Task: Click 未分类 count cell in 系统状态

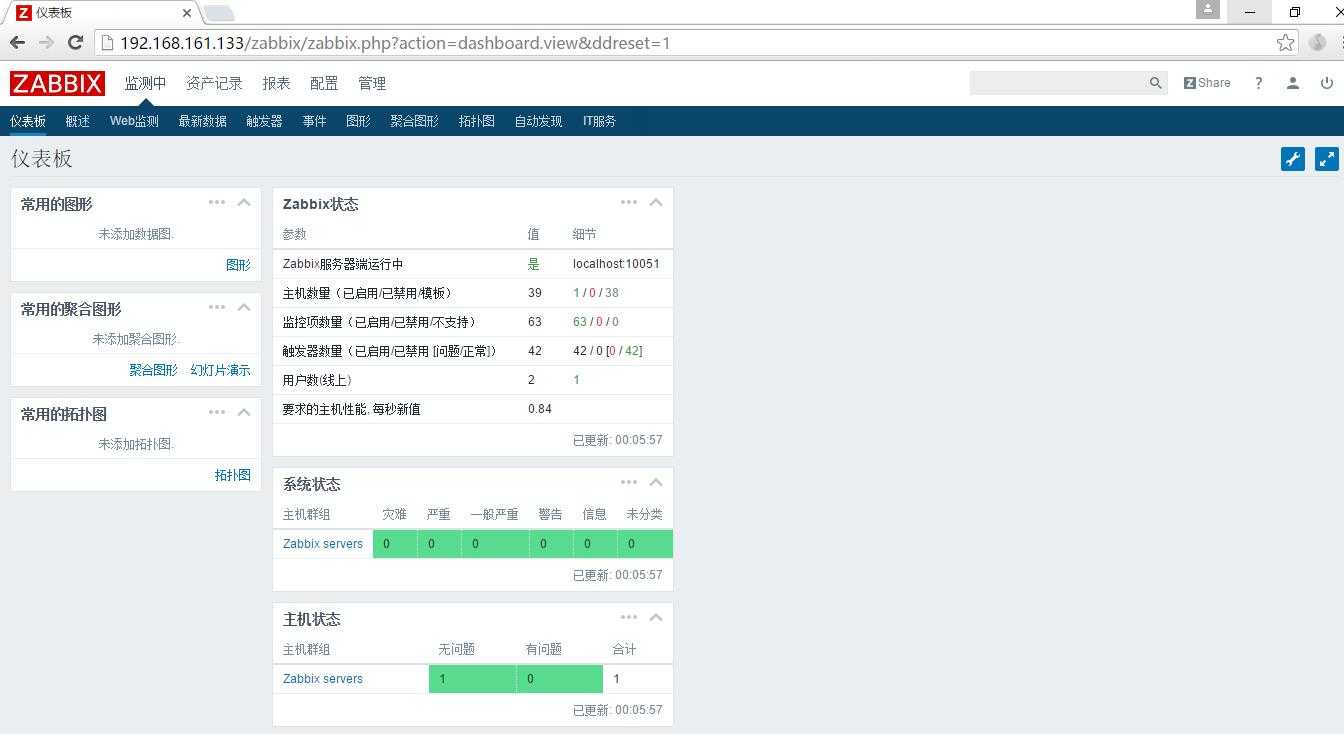Action: pos(645,544)
